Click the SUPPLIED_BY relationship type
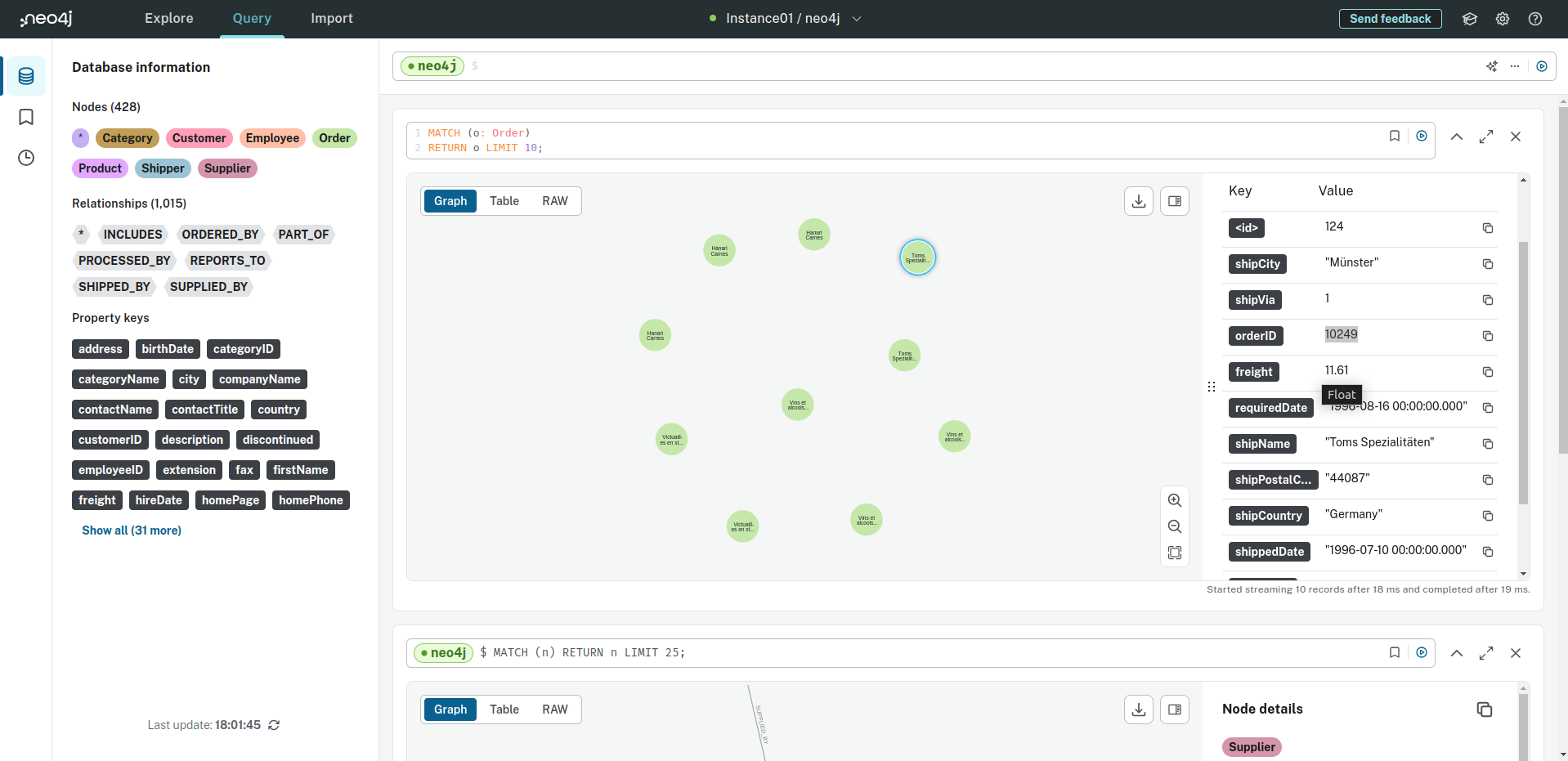1568x761 pixels. click(208, 287)
